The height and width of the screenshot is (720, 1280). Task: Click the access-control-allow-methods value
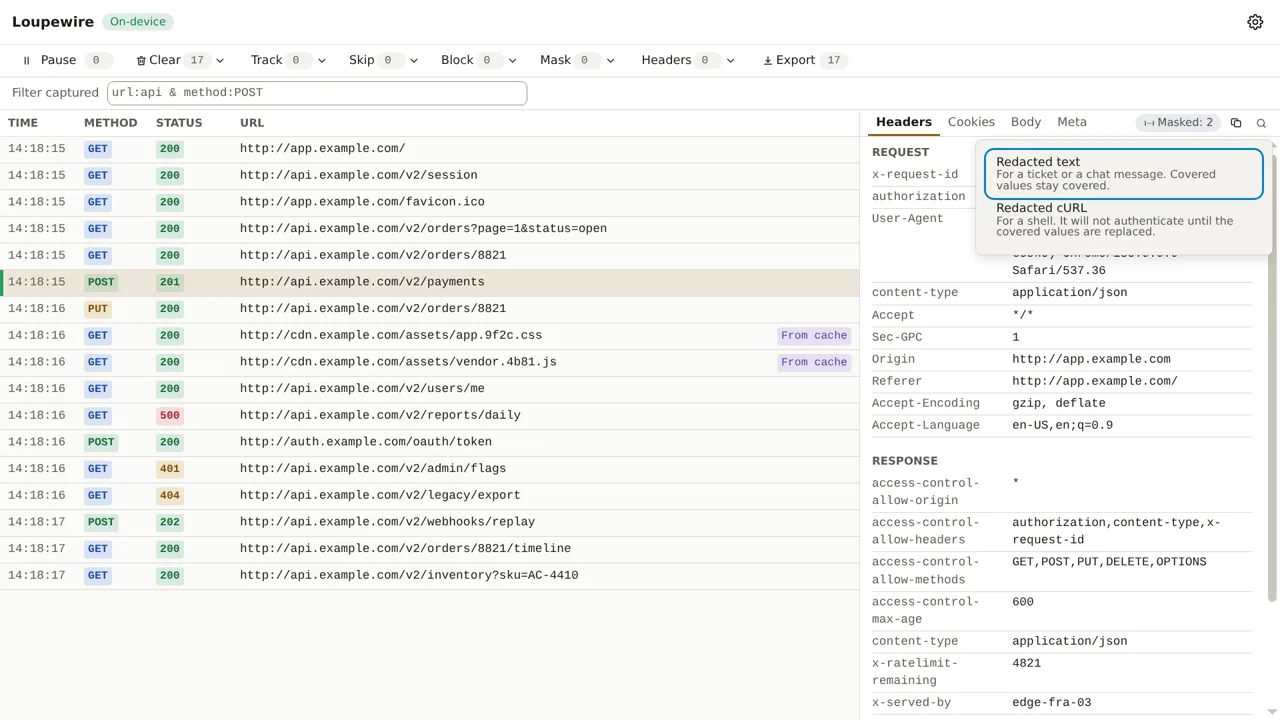click(x=1109, y=562)
